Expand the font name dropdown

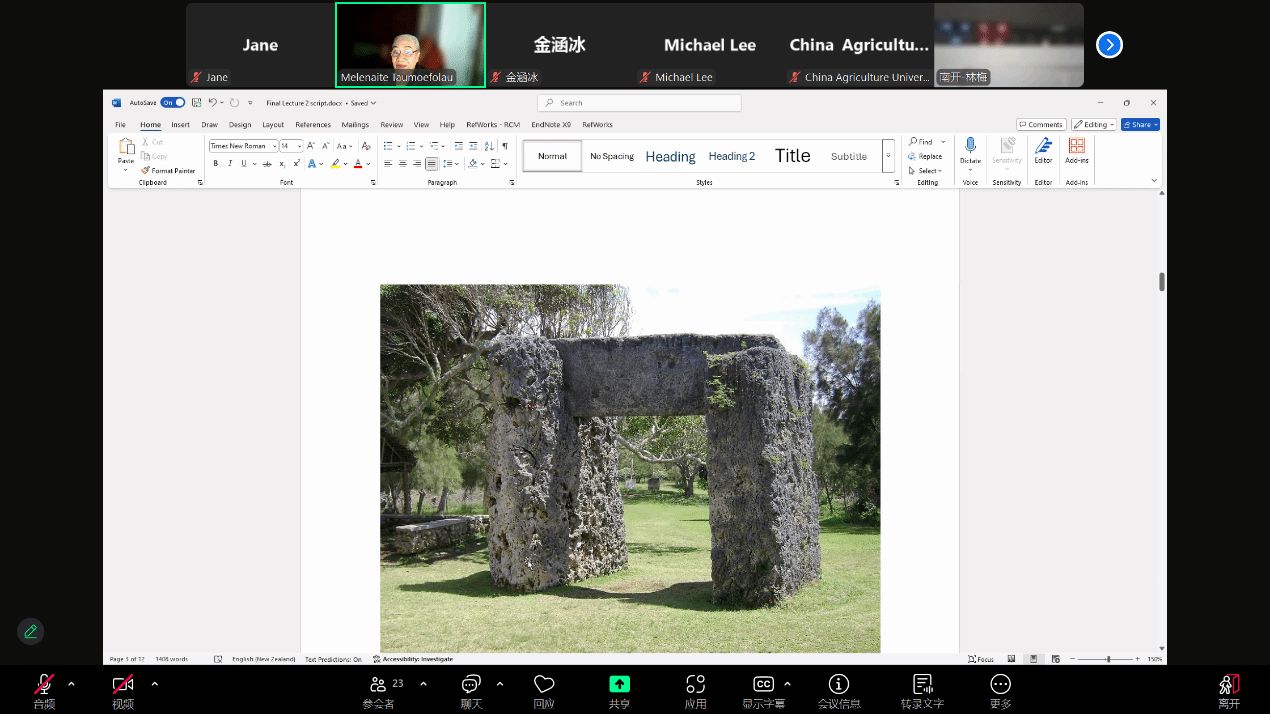pyautogui.click(x=274, y=146)
